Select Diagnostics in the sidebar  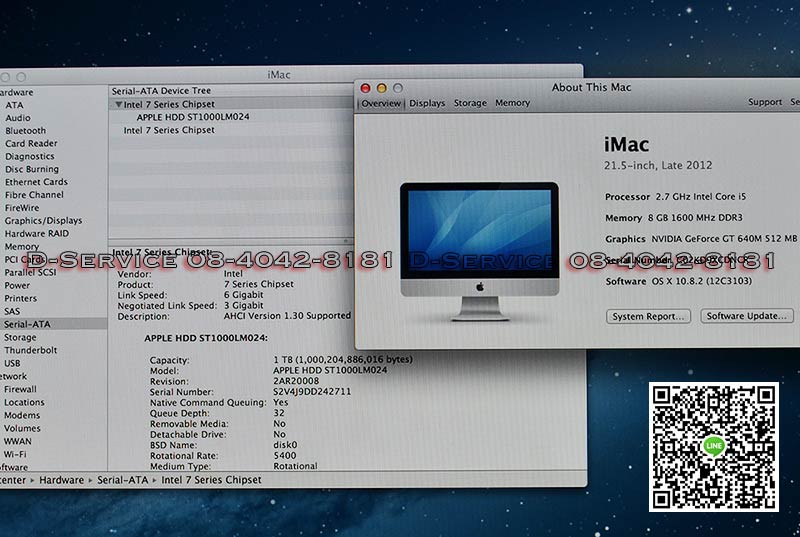point(30,157)
